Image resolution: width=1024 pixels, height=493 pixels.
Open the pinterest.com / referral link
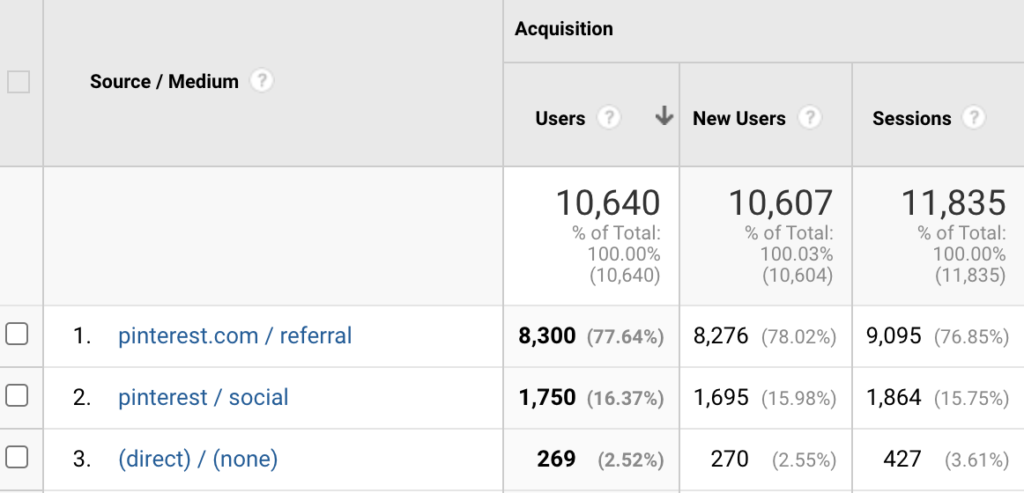[x=235, y=336]
